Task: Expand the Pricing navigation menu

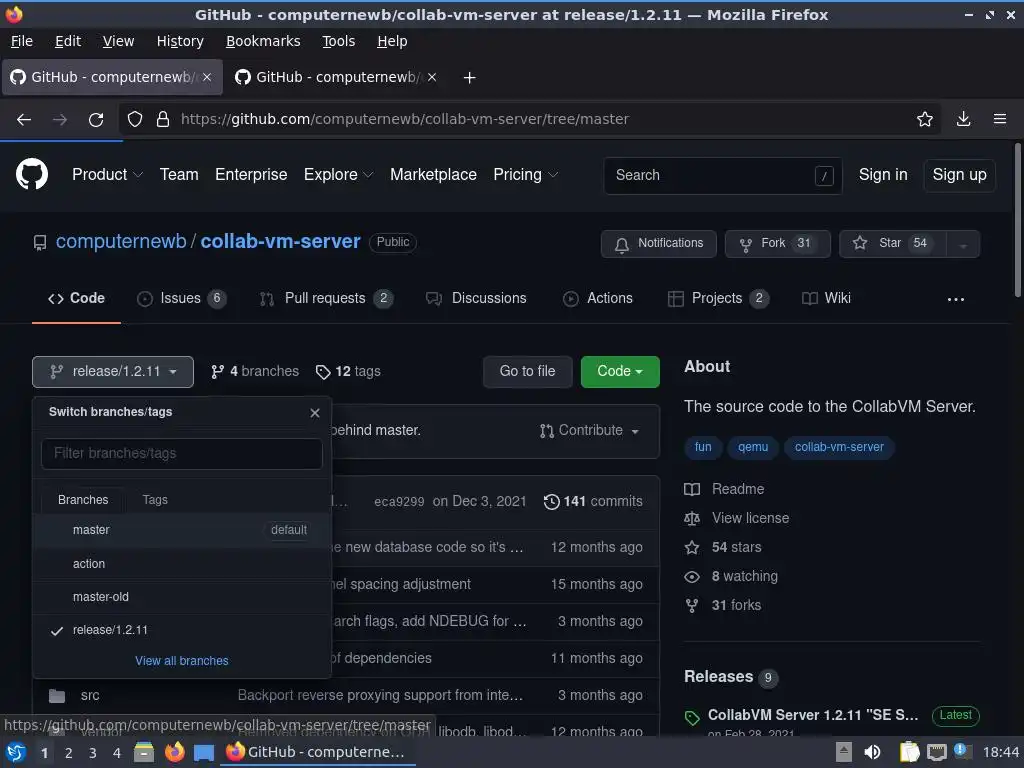Action: (525, 175)
